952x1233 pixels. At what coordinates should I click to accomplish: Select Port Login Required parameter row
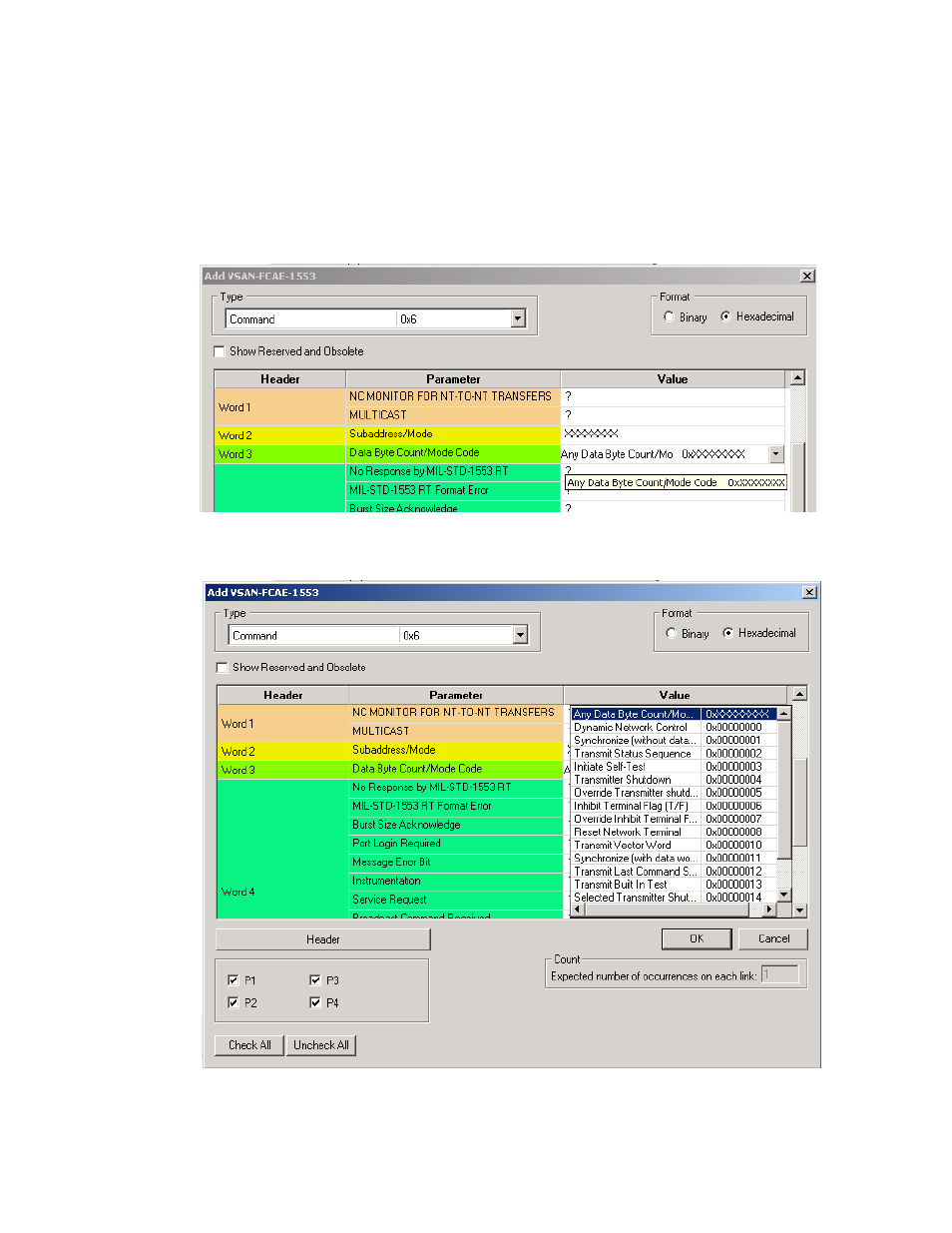point(456,845)
